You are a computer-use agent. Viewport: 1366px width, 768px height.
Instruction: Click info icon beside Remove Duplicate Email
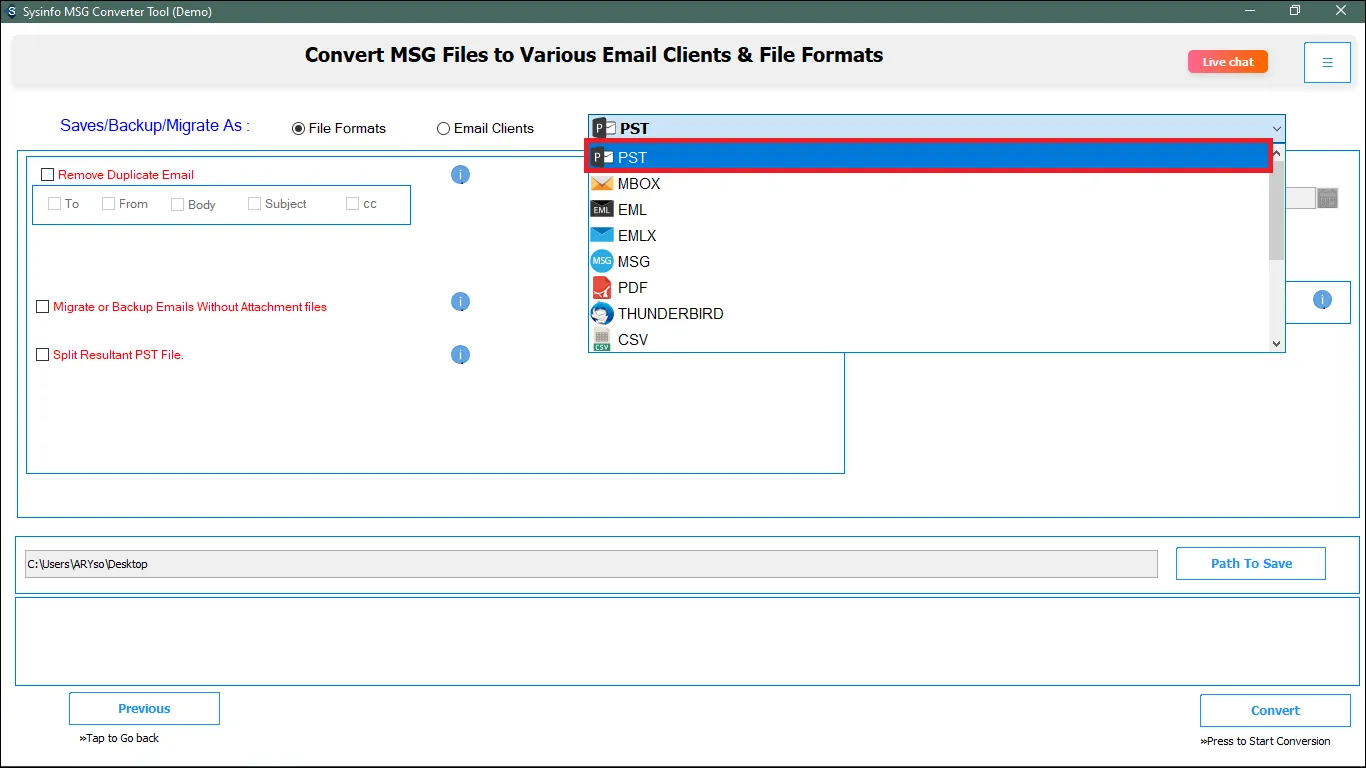click(460, 175)
